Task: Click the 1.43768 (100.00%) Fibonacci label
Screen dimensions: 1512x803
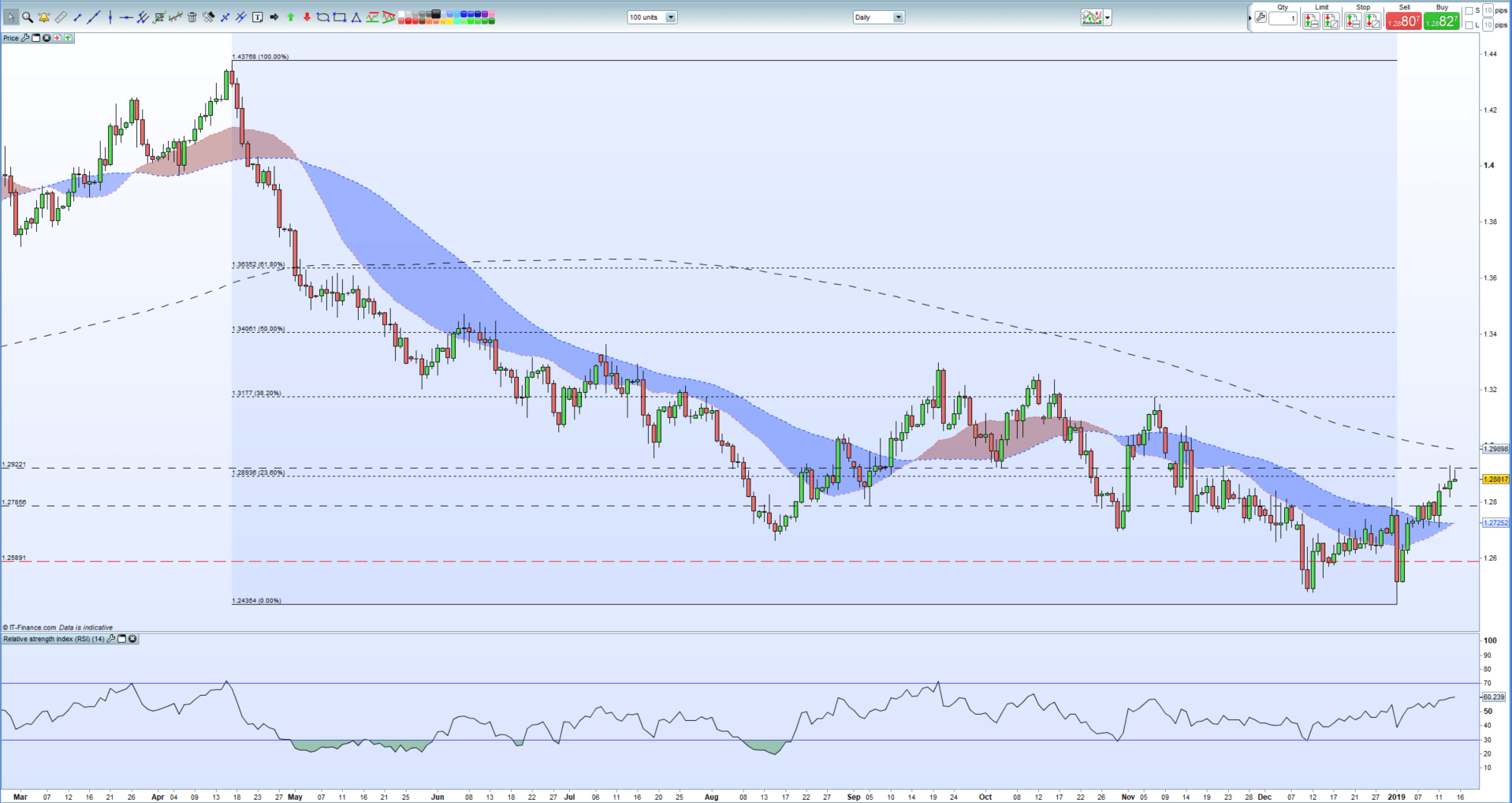Action: click(261, 57)
